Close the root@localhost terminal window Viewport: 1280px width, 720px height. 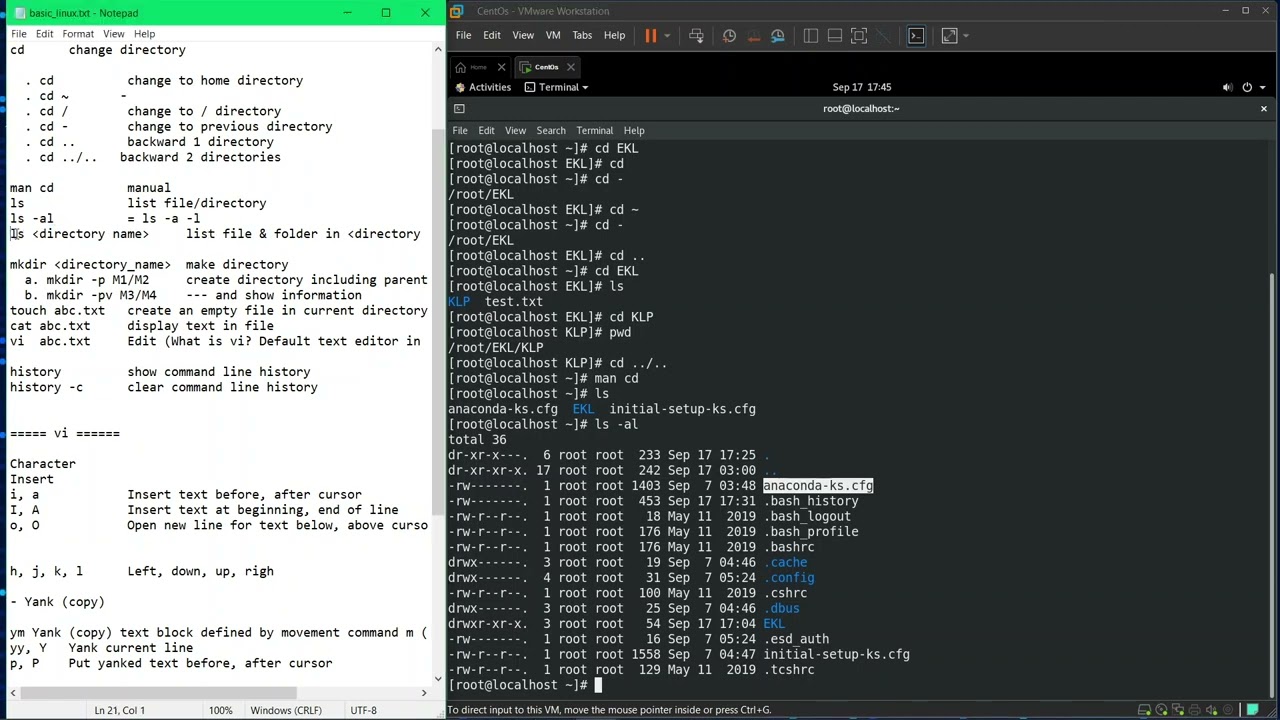(x=1263, y=108)
